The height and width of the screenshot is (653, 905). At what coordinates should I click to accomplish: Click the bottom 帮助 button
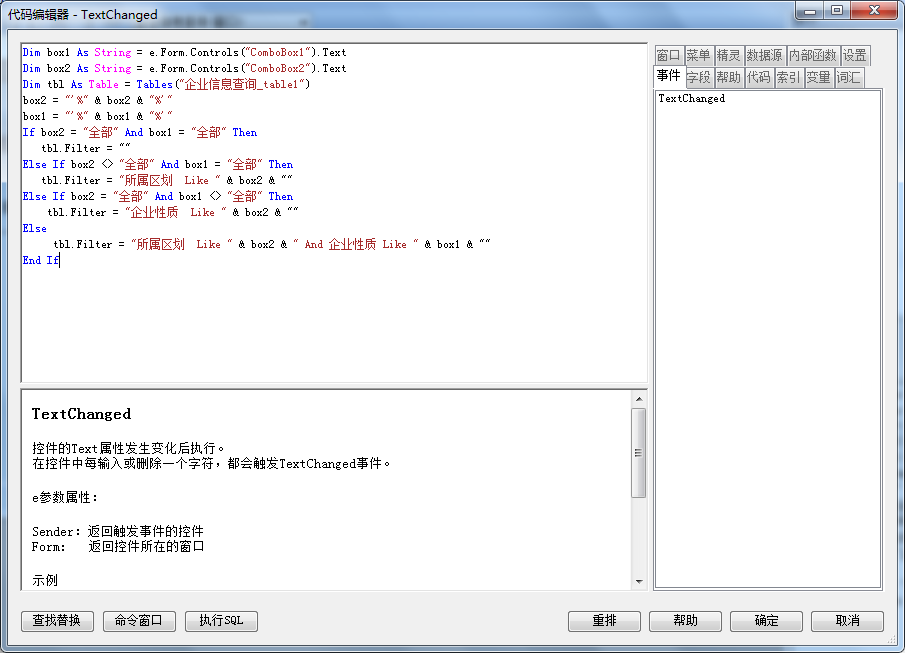685,621
